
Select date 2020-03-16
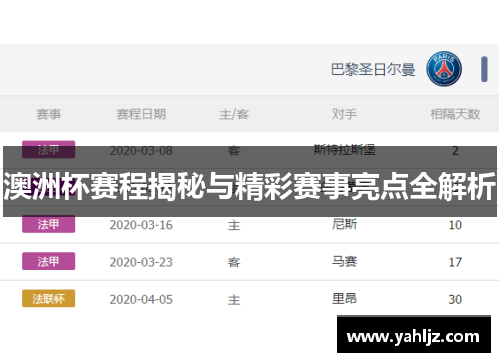[x=141, y=225]
